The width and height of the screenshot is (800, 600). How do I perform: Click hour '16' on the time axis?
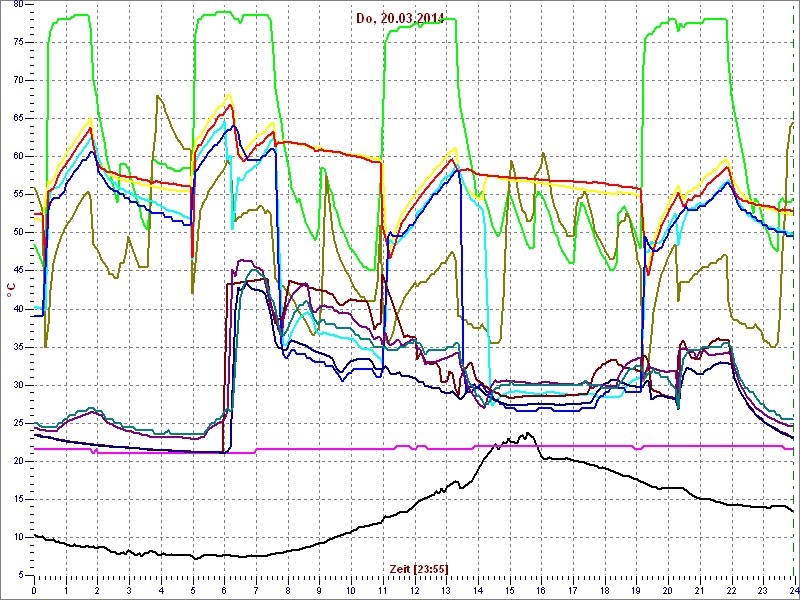tap(540, 589)
